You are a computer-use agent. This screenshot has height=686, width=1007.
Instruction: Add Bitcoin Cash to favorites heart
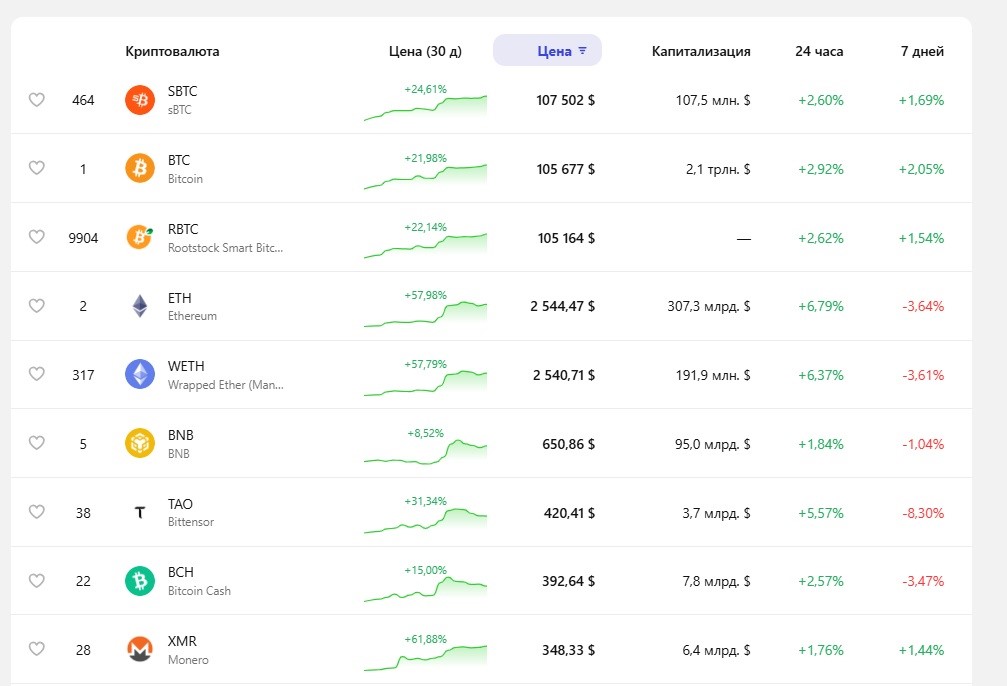tap(36, 581)
